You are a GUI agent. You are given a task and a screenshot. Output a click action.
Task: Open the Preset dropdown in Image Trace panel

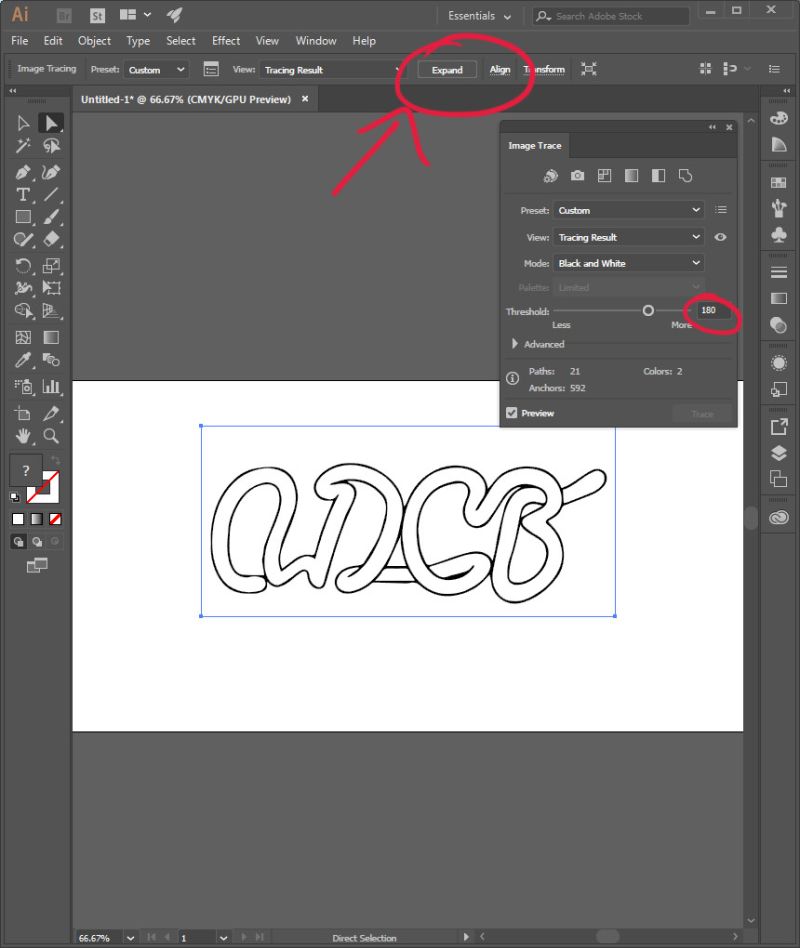[628, 210]
